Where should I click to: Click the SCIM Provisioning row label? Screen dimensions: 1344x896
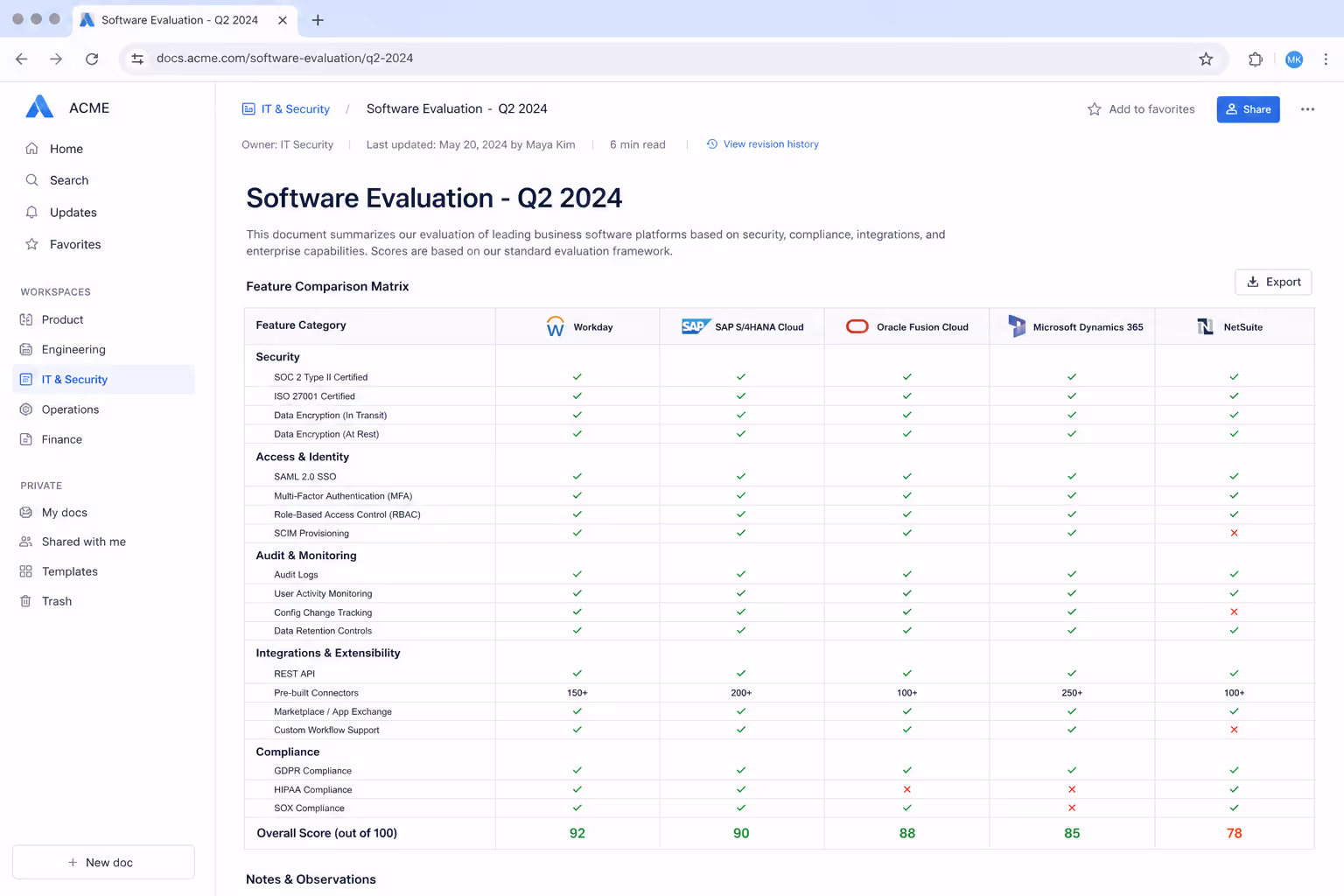[311, 533]
